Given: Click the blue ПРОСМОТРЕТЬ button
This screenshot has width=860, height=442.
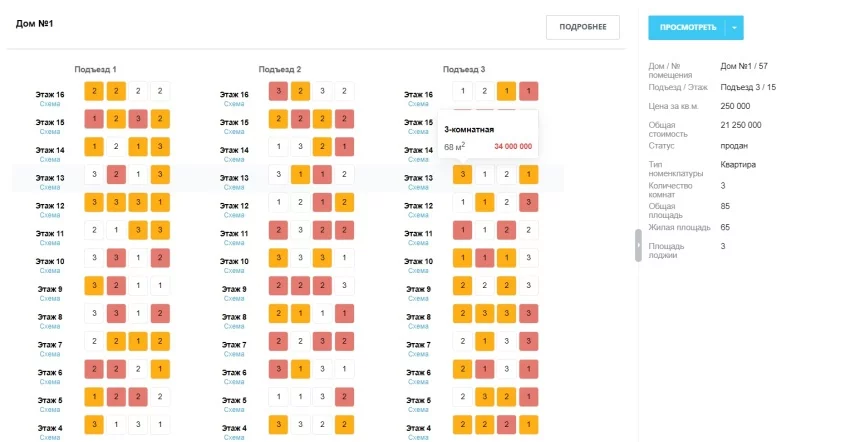Looking at the screenshot, I should pyautogui.click(x=687, y=27).
